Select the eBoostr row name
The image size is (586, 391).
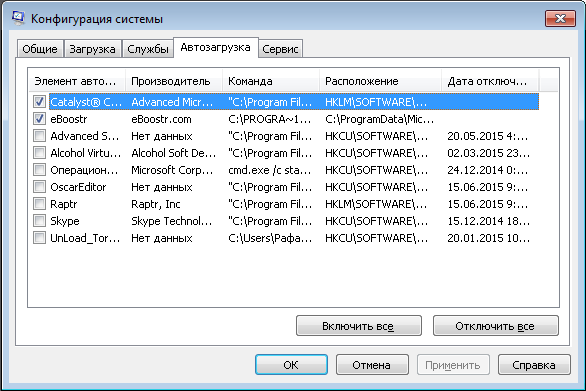point(69,119)
